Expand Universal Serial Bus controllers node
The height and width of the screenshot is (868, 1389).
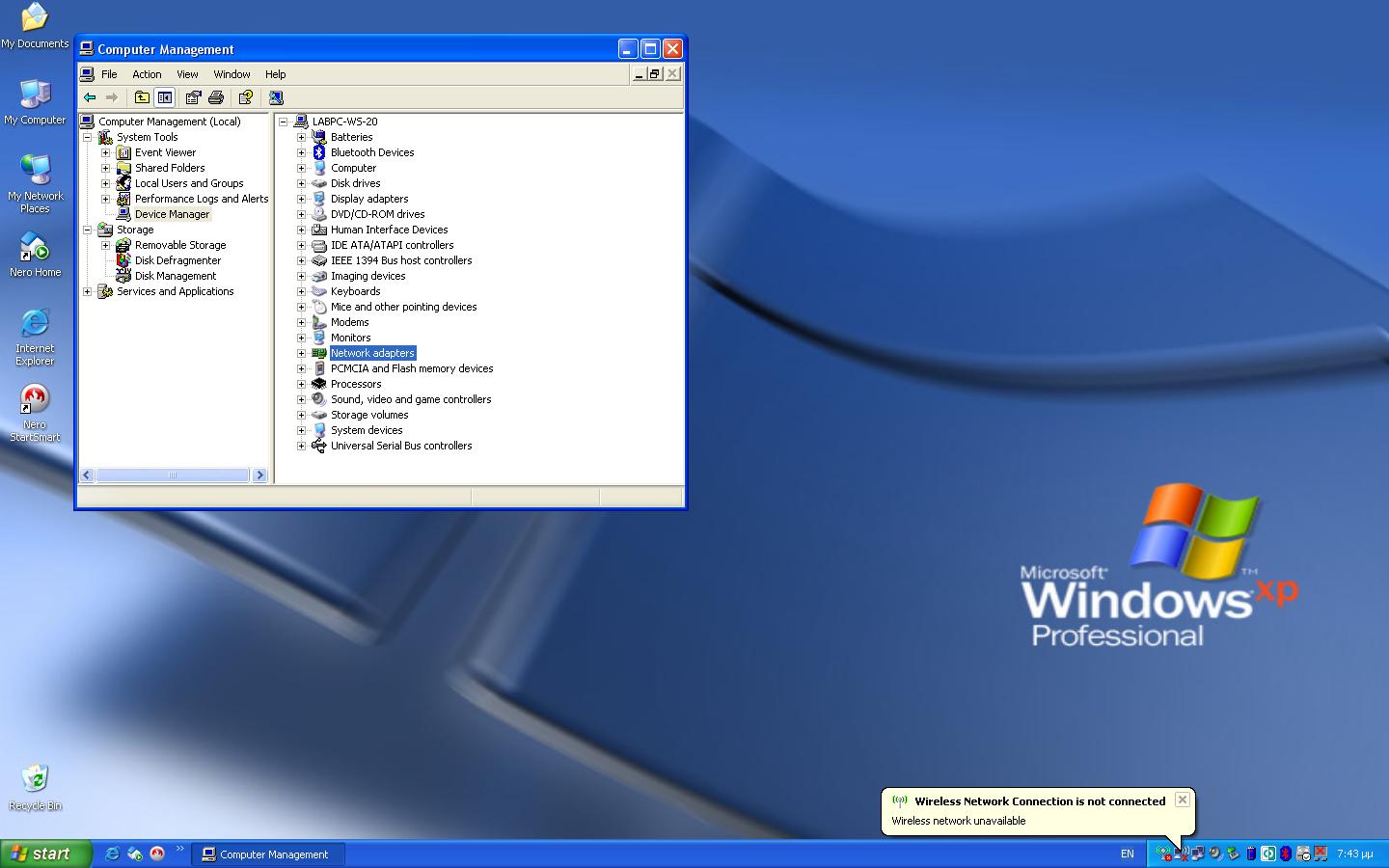click(x=301, y=446)
